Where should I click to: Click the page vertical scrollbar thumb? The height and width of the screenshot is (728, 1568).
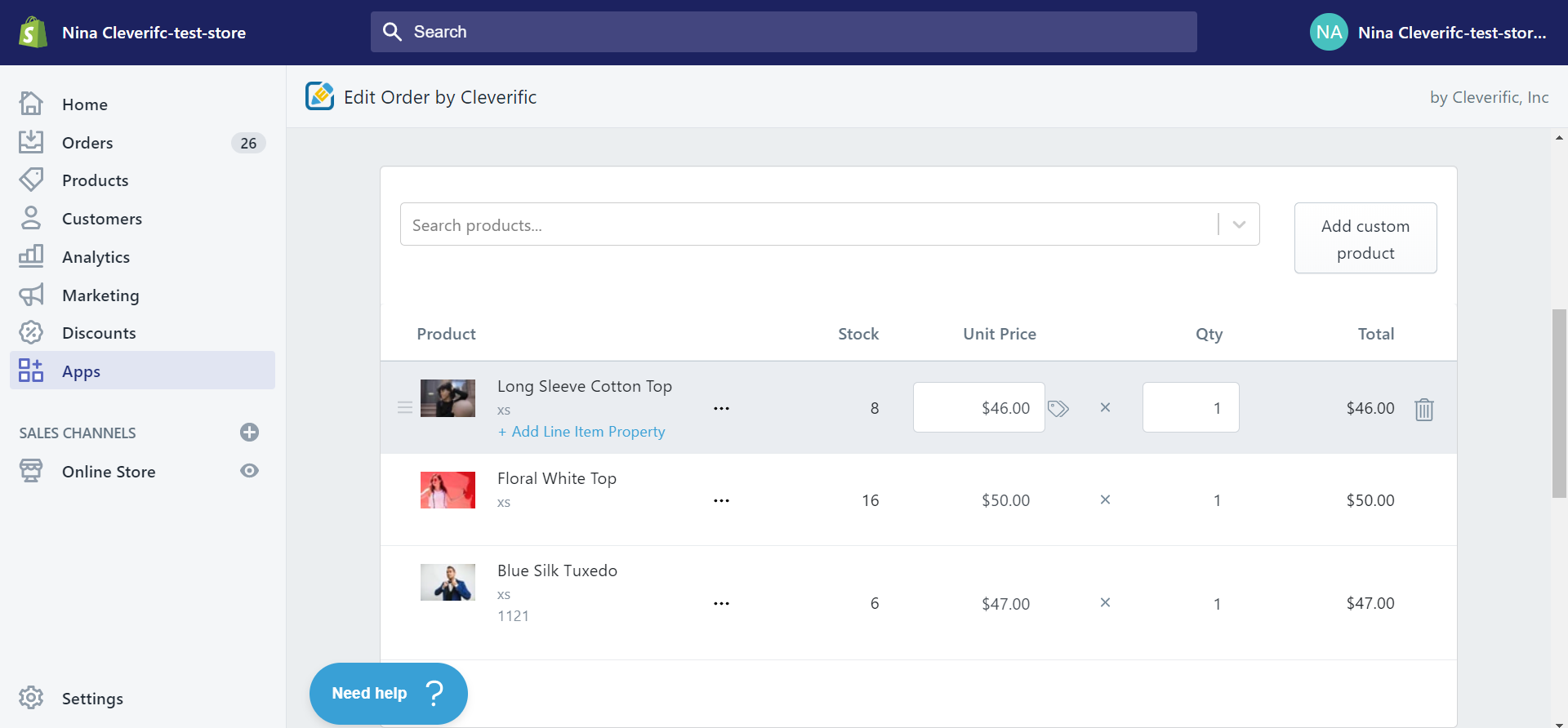point(1559,403)
